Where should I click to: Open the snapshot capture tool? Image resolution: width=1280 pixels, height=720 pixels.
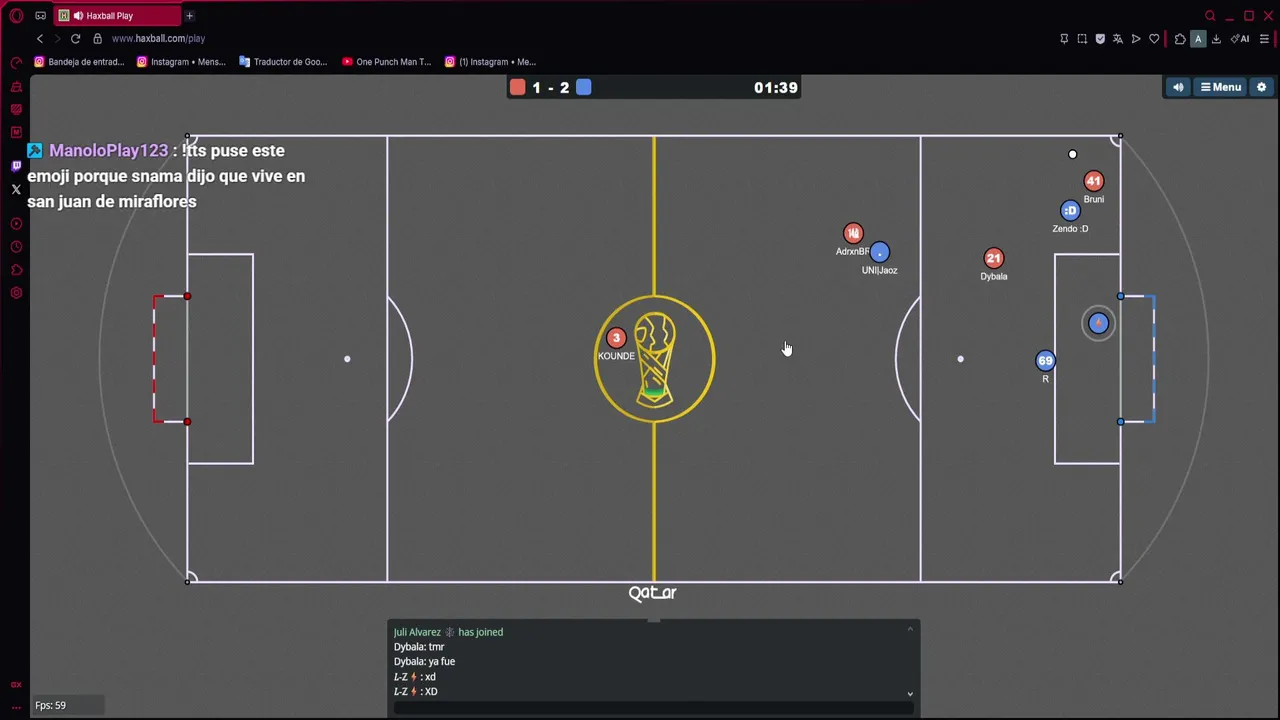point(1082,39)
